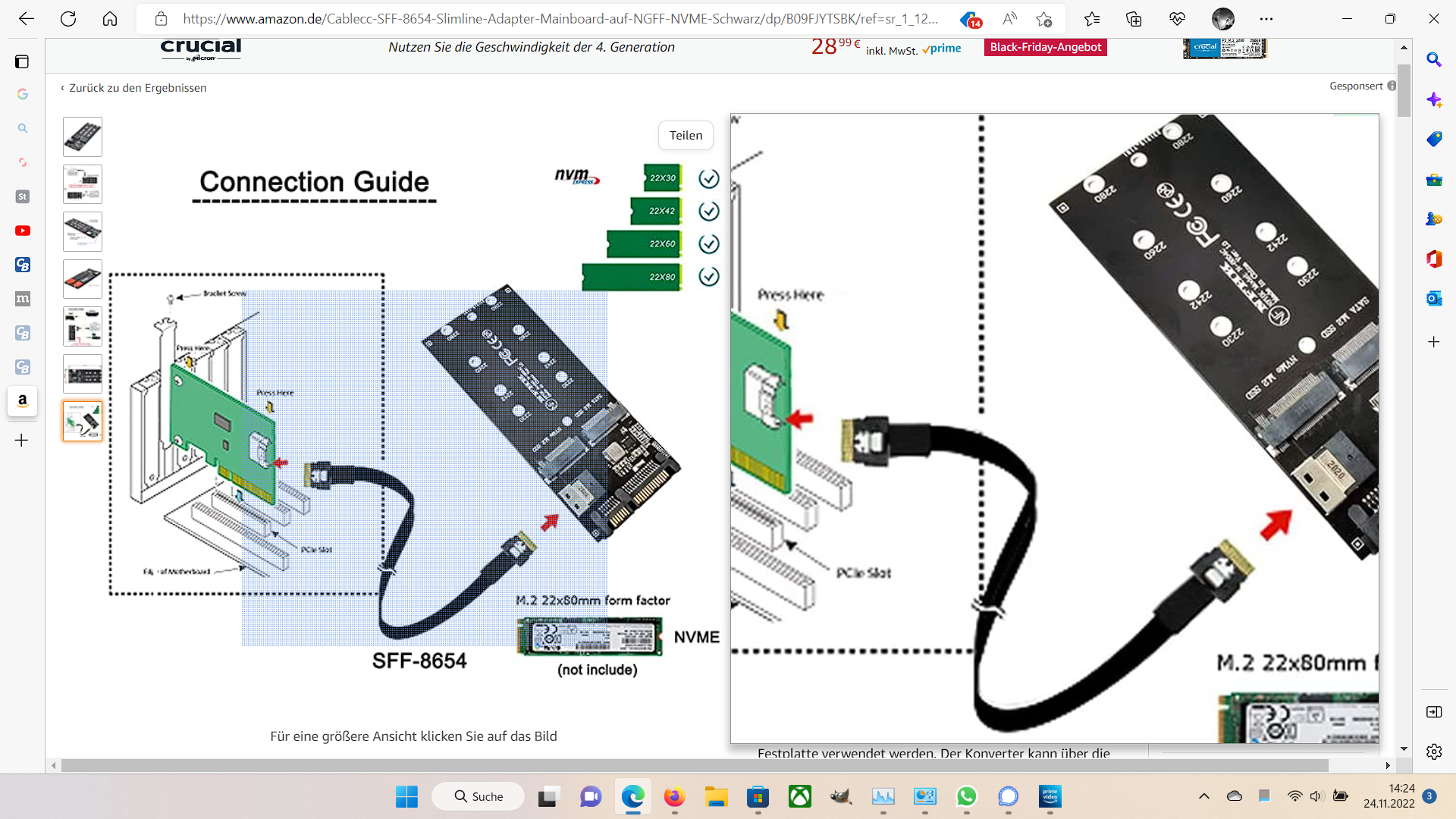The height and width of the screenshot is (819, 1456).
Task: Open WhatsApp from the taskbar
Action: pos(966,796)
